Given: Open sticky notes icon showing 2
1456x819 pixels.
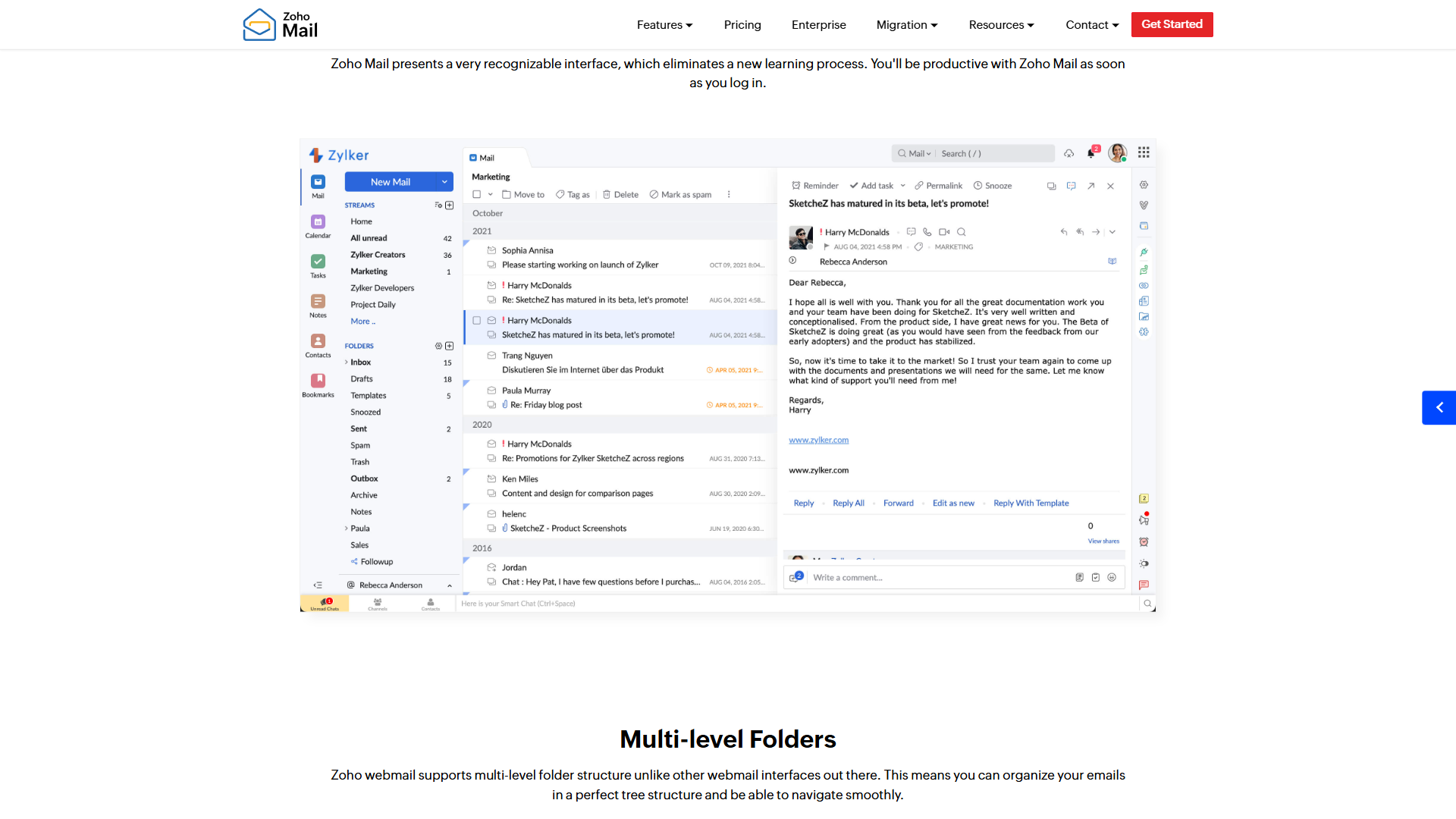Looking at the screenshot, I should click(x=1144, y=498).
